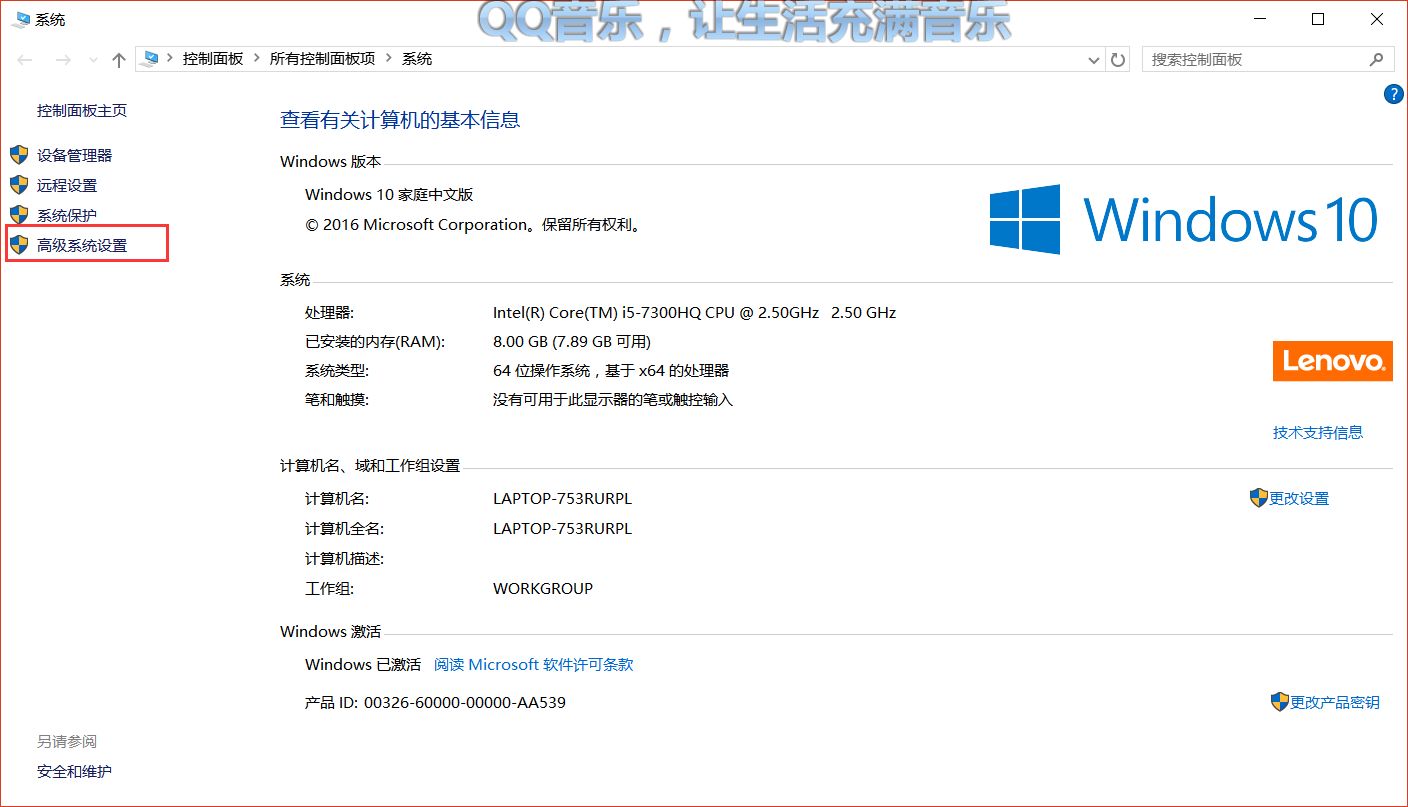Click shield icon beside 高级系统设置
The width and height of the screenshot is (1408, 807).
[19, 245]
